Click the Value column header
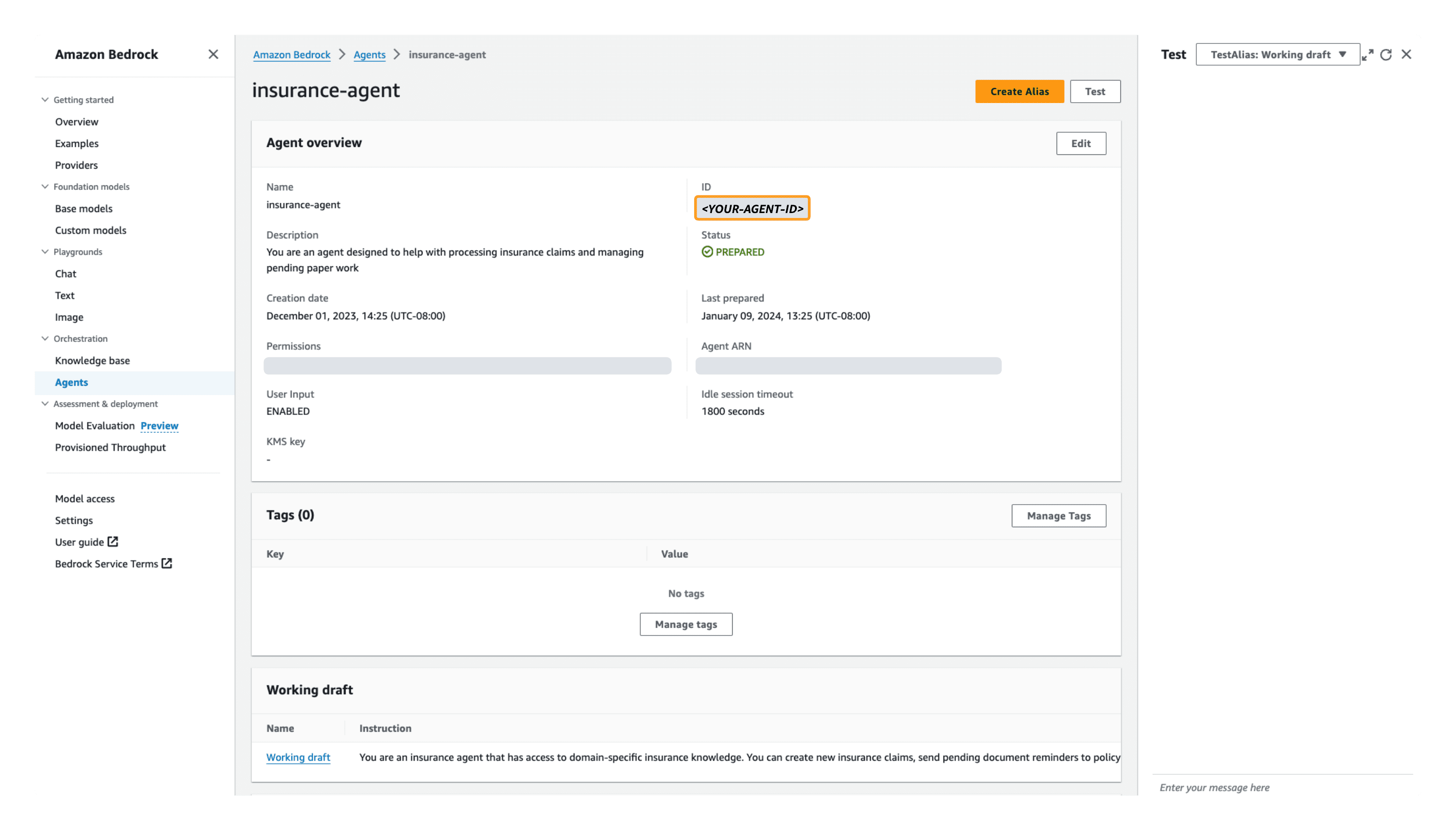The width and height of the screenshot is (1456, 830). pyautogui.click(x=674, y=554)
